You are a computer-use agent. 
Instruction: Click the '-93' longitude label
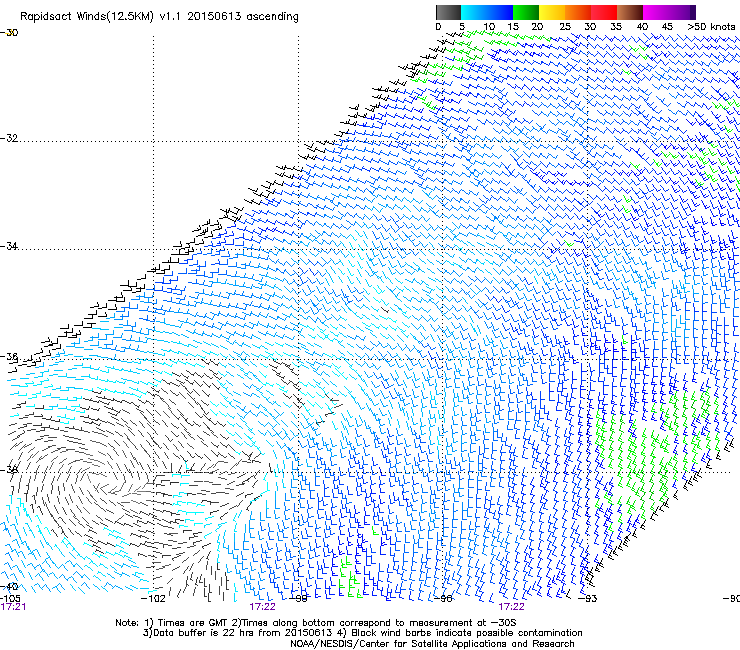587,598
